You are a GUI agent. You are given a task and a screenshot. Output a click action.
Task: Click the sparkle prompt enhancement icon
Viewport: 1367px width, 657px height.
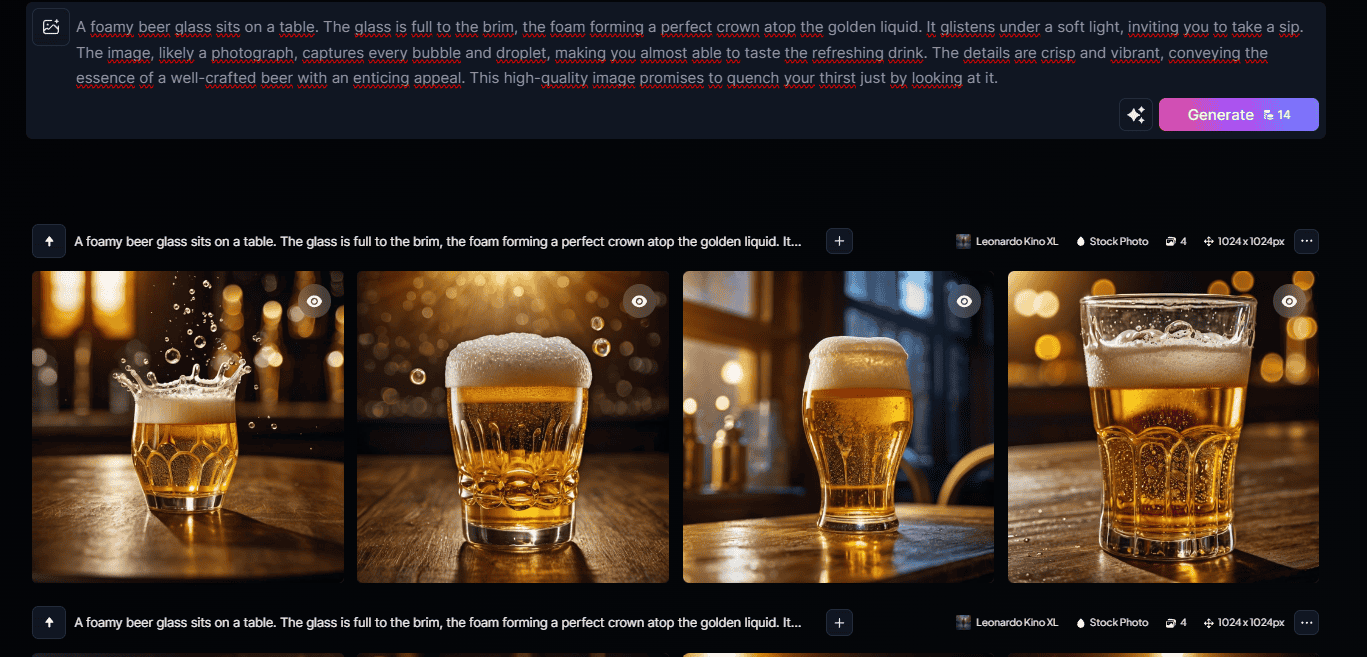pos(1136,115)
